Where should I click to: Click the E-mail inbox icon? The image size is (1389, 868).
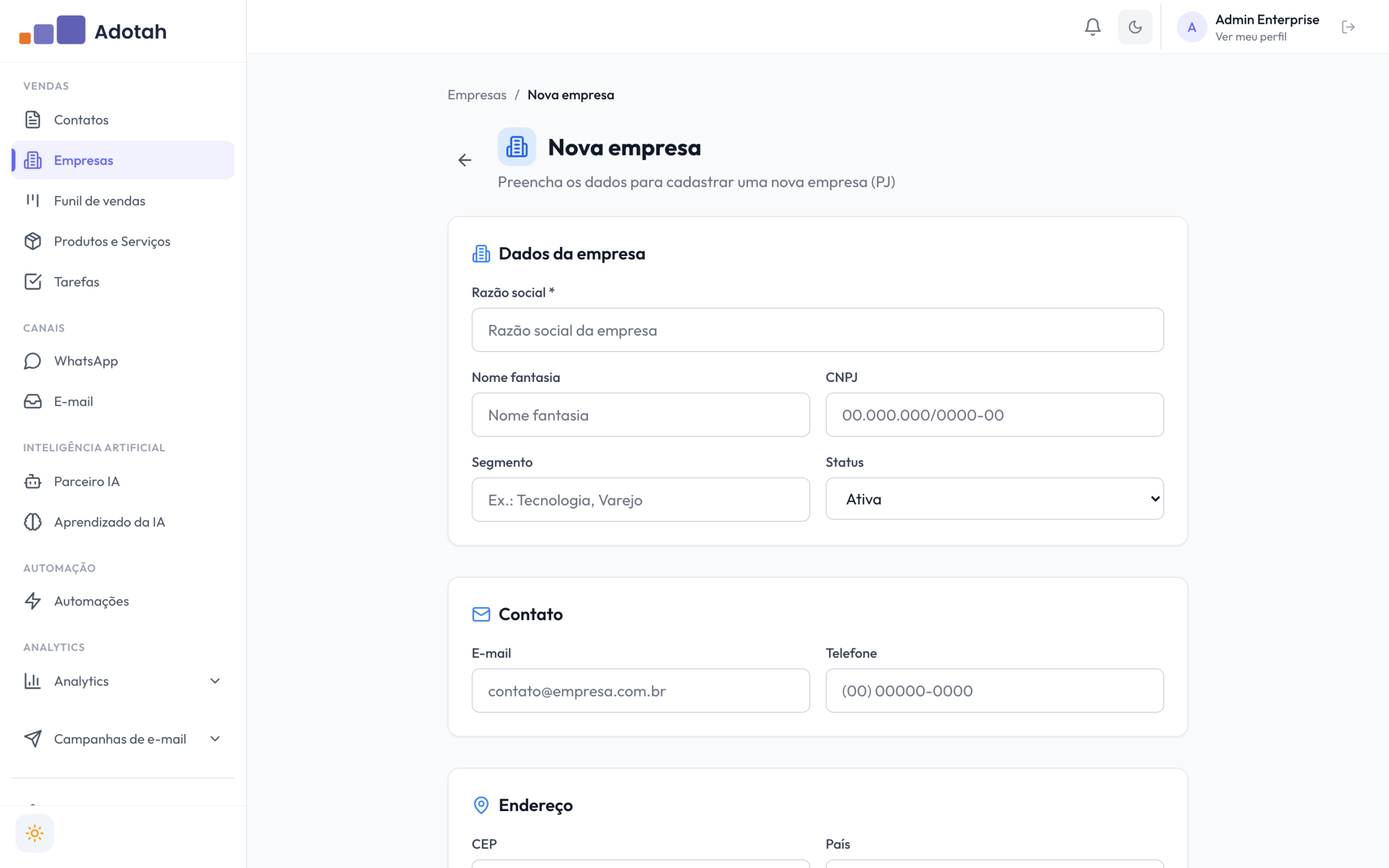pos(33,401)
